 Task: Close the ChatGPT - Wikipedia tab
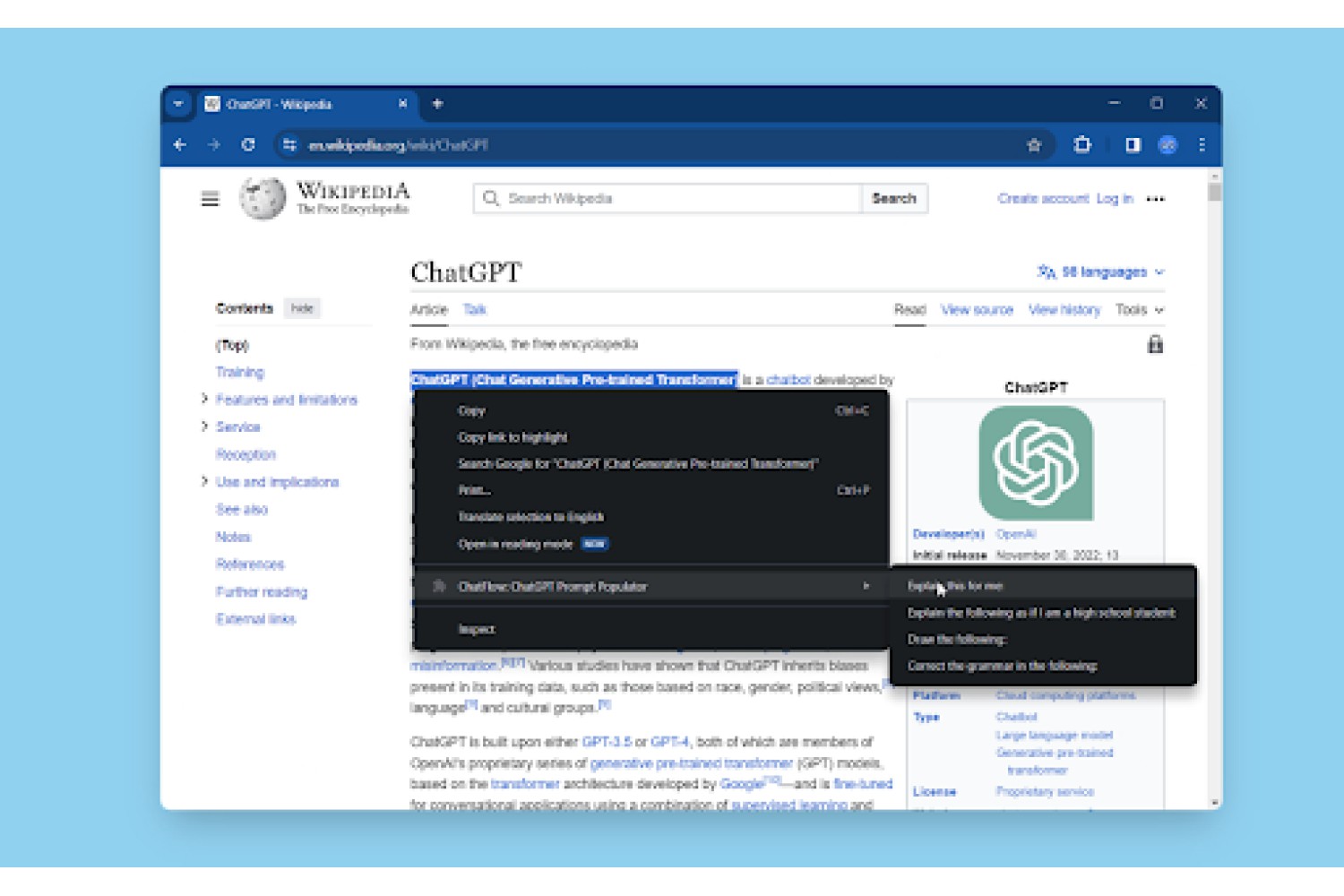403,104
